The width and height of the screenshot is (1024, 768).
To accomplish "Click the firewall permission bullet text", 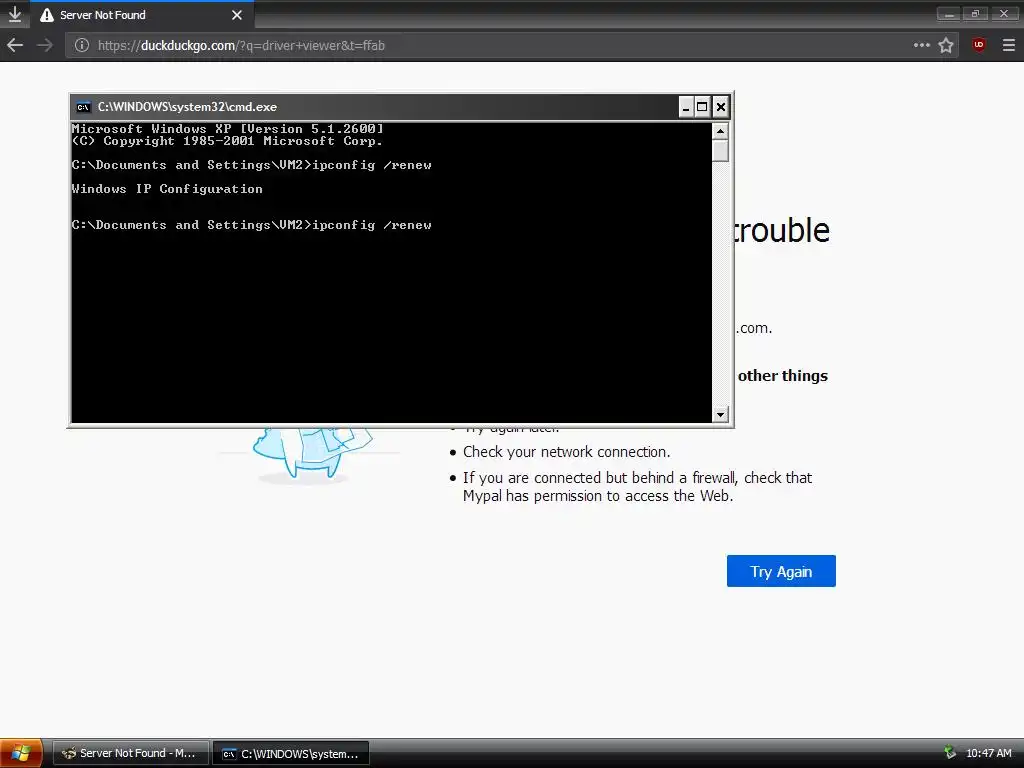I will (x=637, y=487).
